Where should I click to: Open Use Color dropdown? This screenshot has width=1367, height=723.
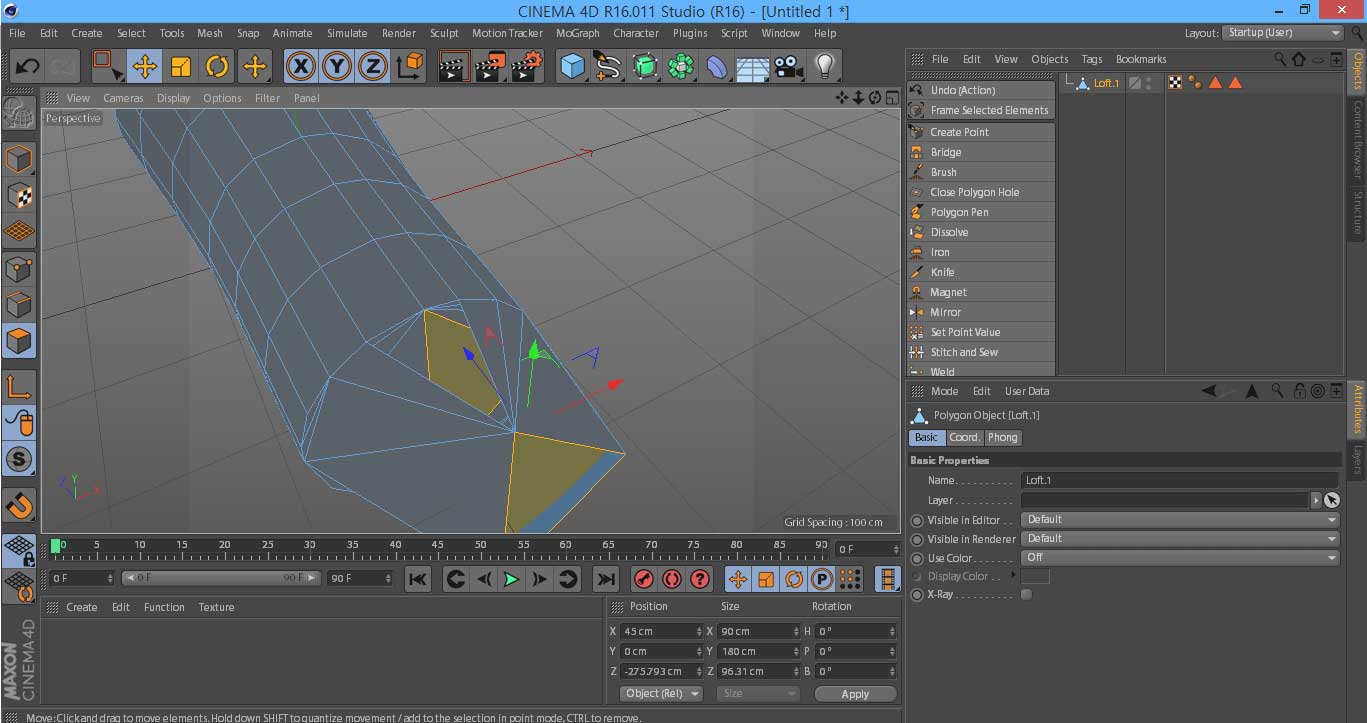coord(1180,557)
